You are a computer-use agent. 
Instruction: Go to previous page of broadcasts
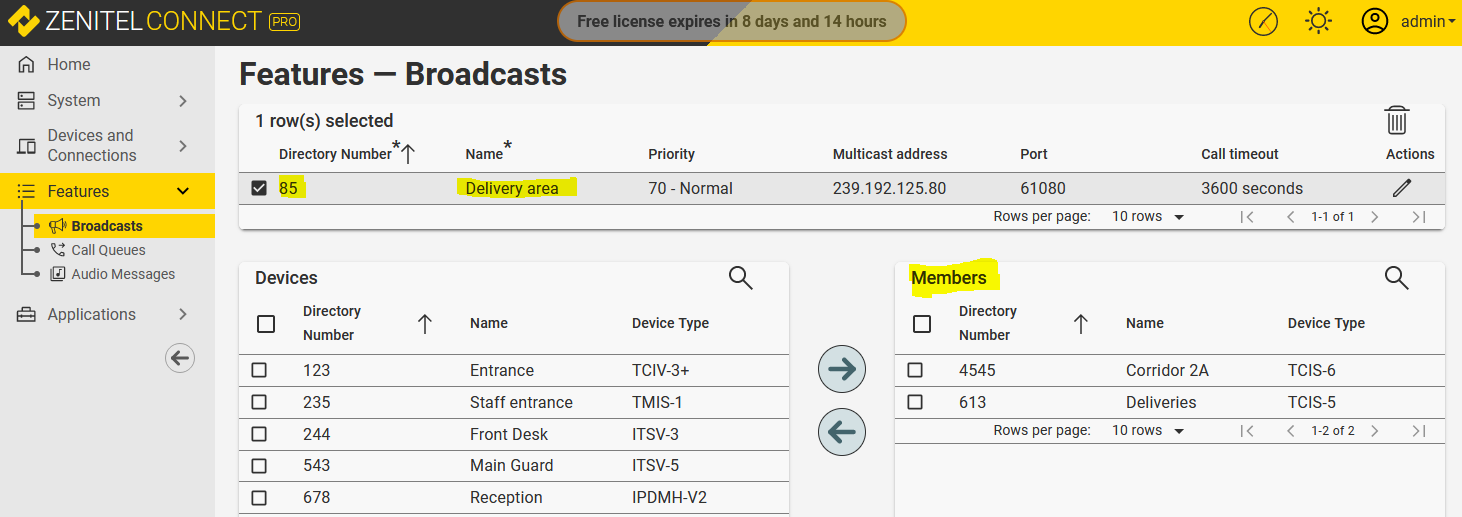(x=1290, y=217)
